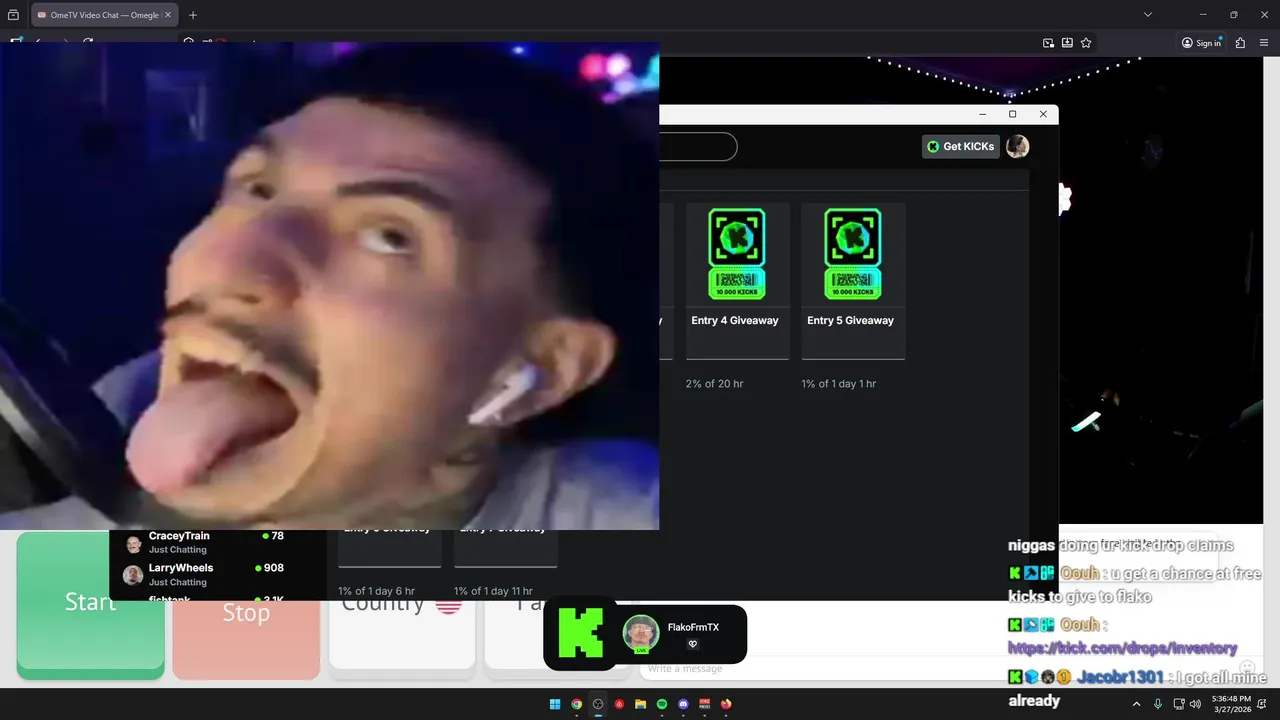This screenshot has height=720, width=1280.
Task: Open Discord from the taskbar
Action: pos(684,704)
